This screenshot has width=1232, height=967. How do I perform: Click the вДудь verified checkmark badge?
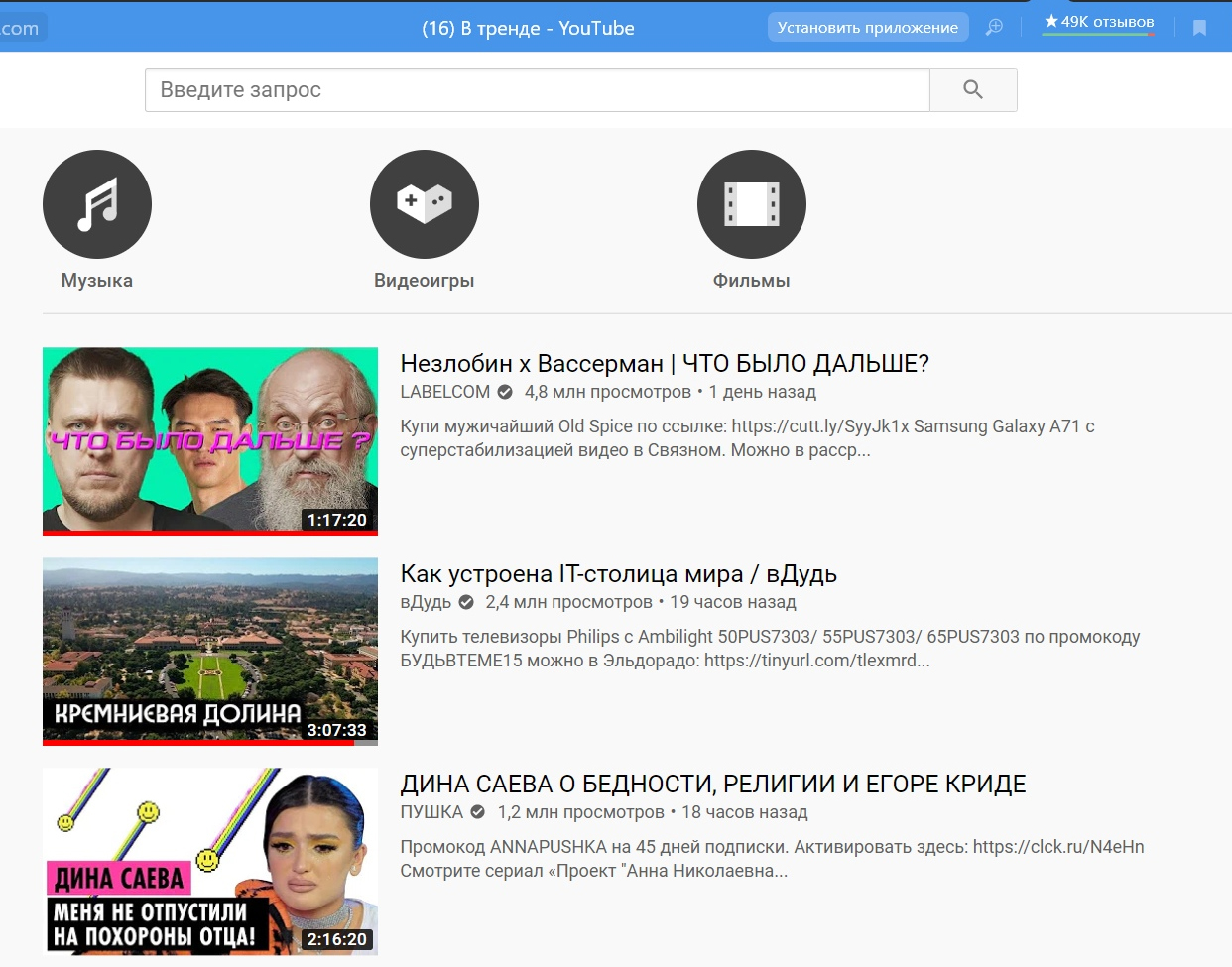(466, 602)
